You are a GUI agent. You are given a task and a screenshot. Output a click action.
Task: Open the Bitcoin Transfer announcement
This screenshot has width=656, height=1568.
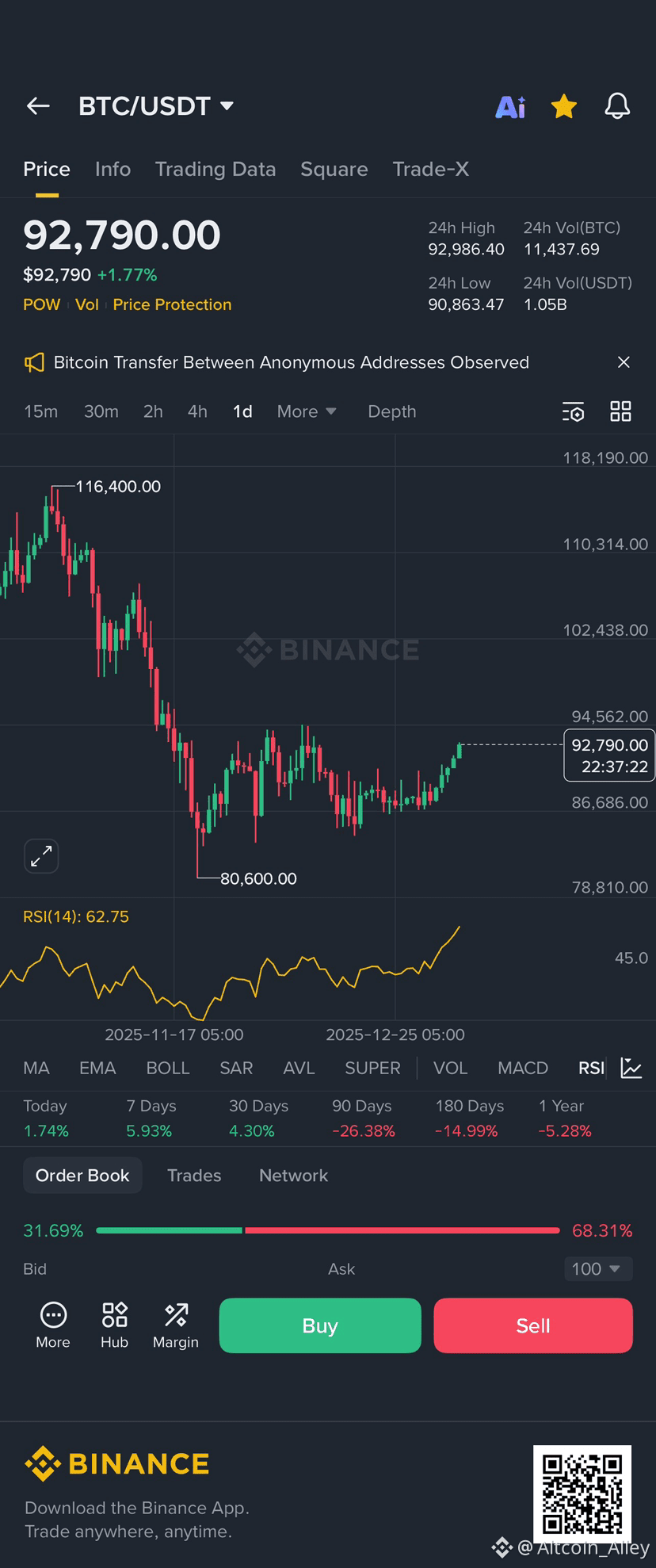292,362
